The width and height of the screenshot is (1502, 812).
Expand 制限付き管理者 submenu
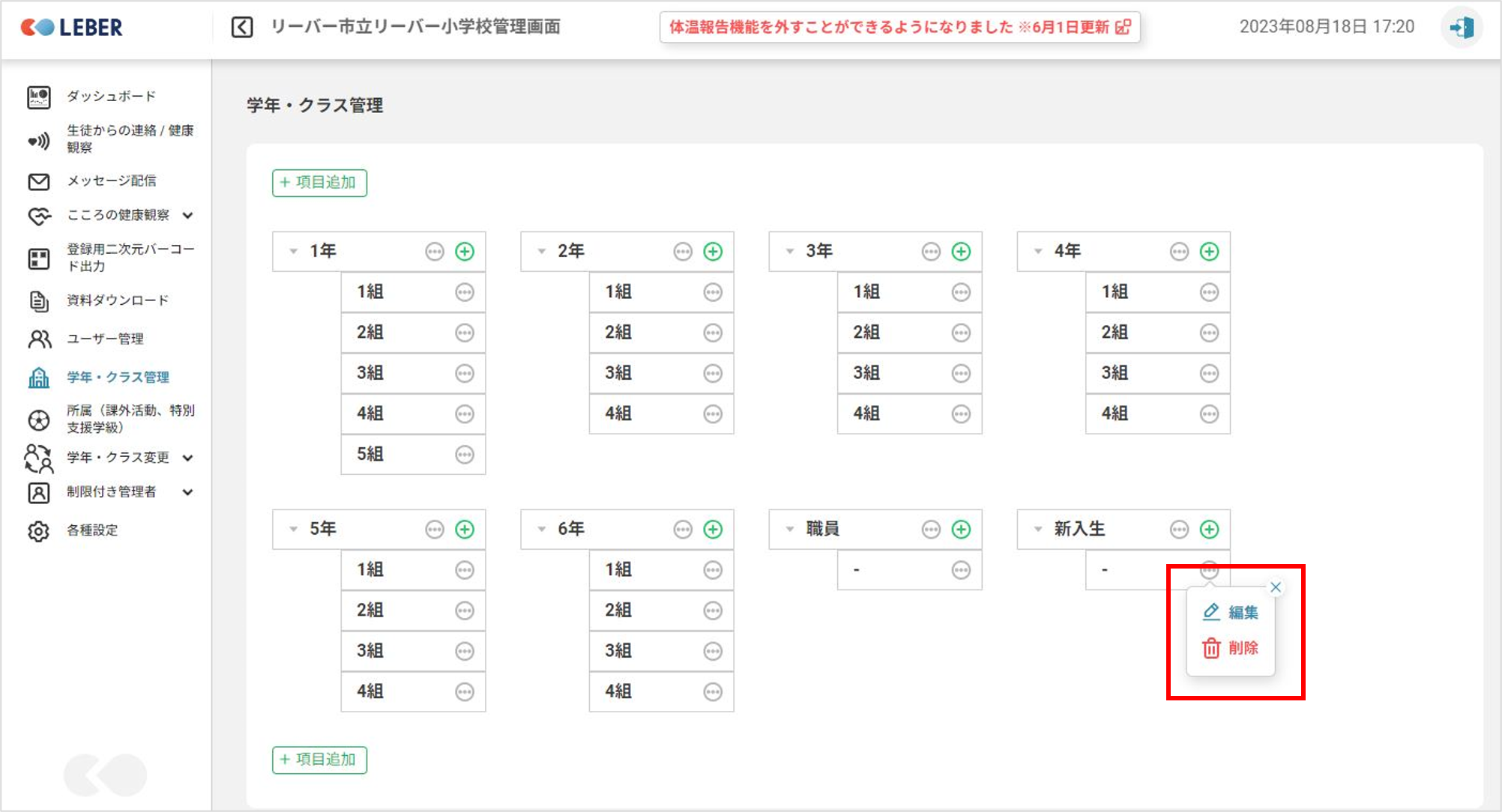tap(188, 492)
